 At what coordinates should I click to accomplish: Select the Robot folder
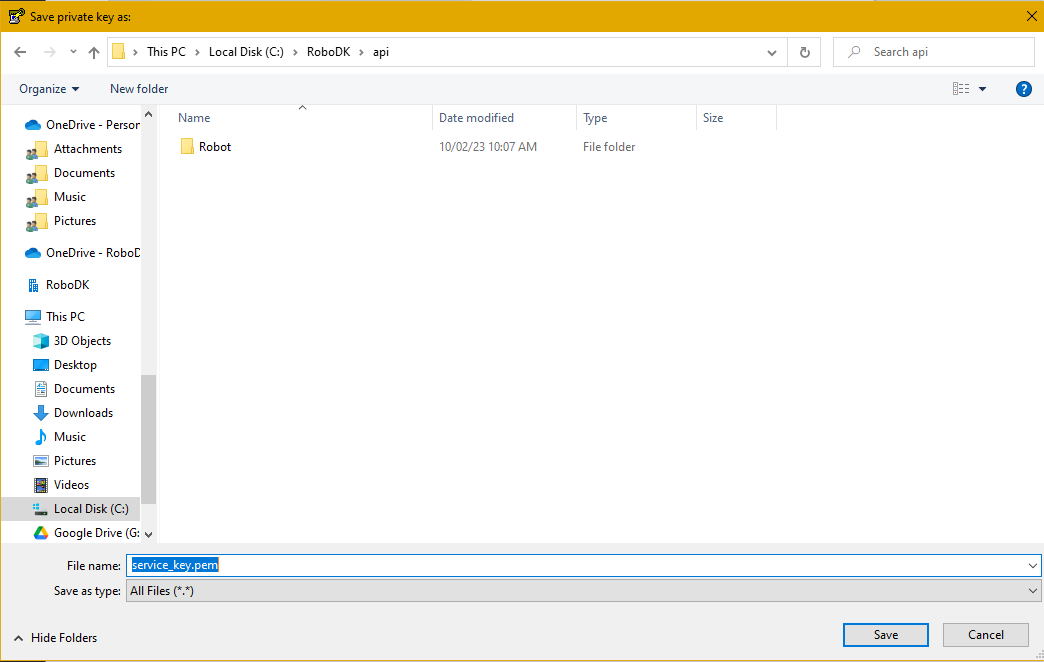click(x=214, y=147)
